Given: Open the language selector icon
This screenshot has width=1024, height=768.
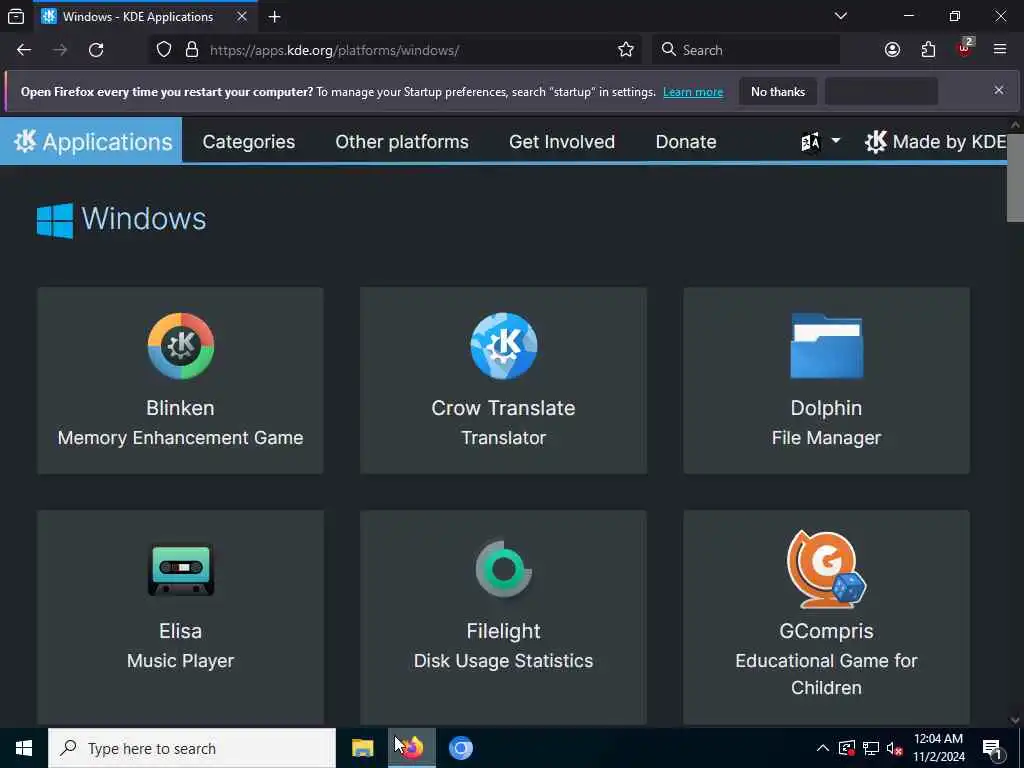Looking at the screenshot, I should pyautogui.click(x=819, y=142).
